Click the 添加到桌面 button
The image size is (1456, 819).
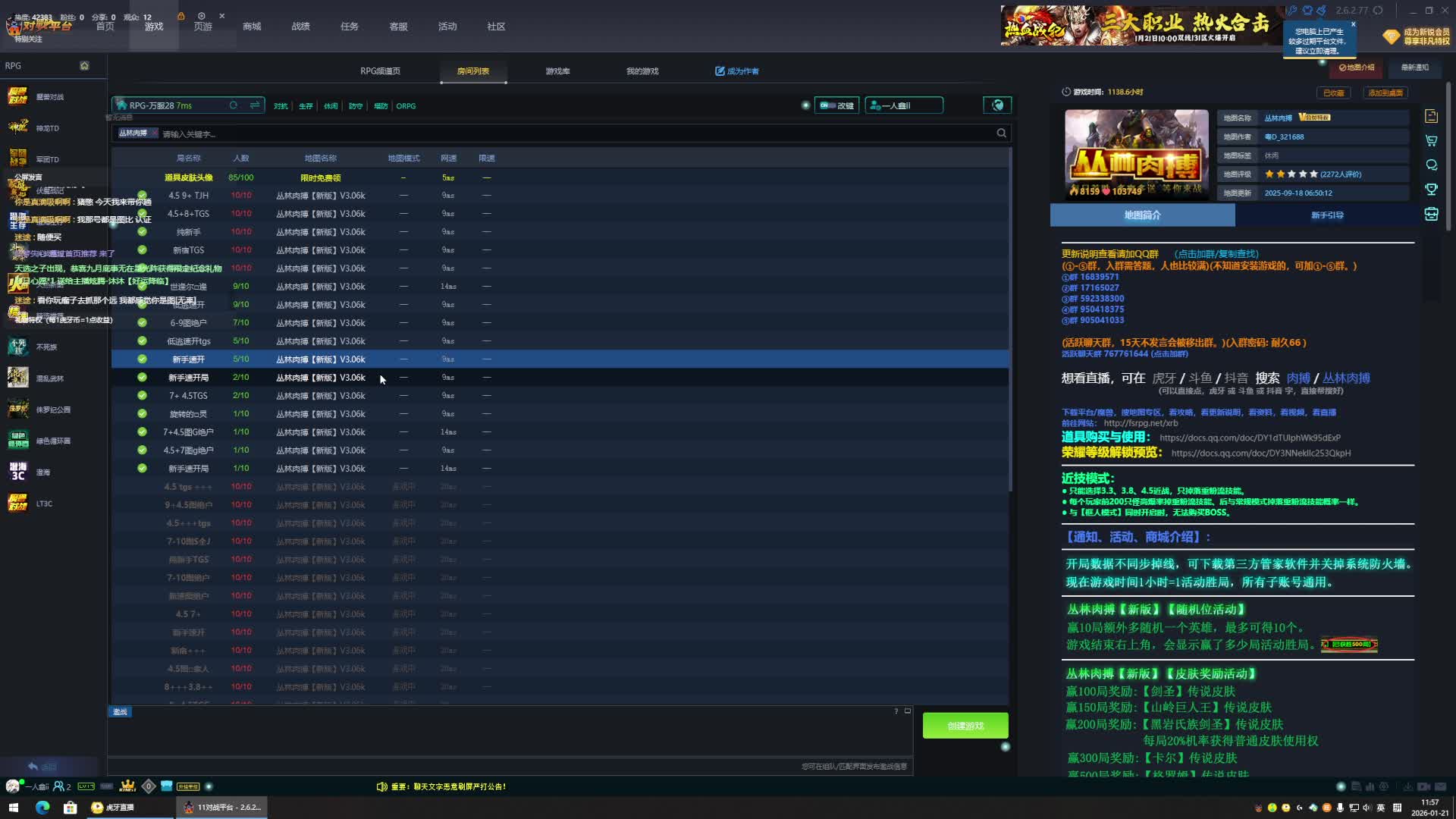(x=1385, y=93)
